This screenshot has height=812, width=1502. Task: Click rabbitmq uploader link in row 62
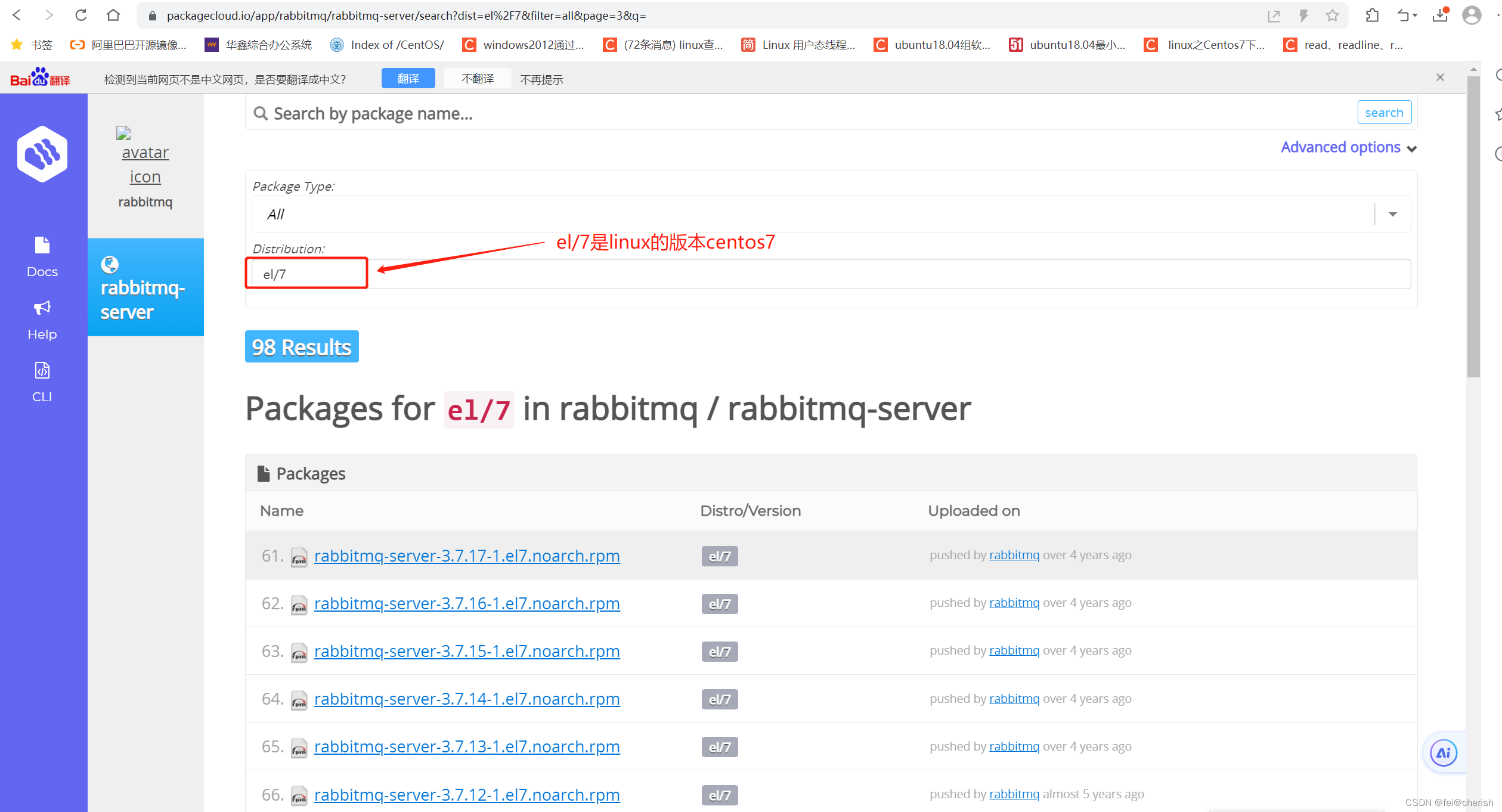pos(1014,603)
